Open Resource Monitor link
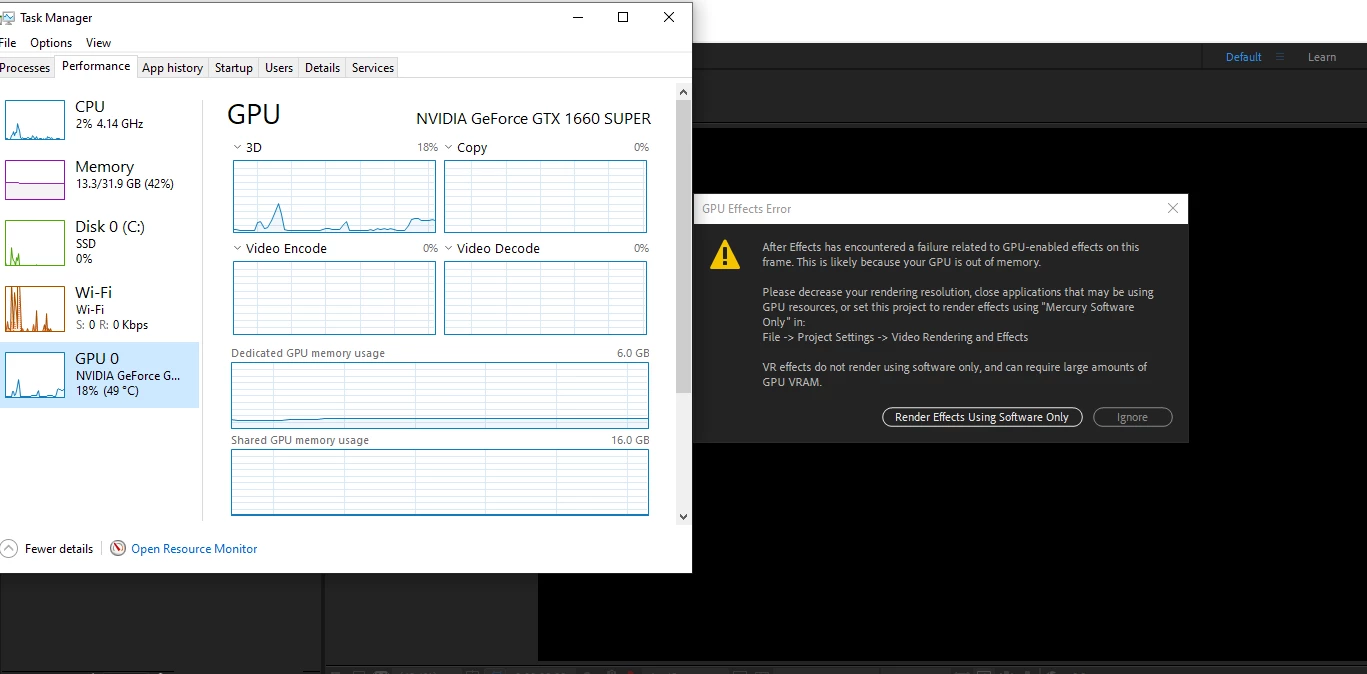Image resolution: width=1367 pixels, height=674 pixels. 194,549
